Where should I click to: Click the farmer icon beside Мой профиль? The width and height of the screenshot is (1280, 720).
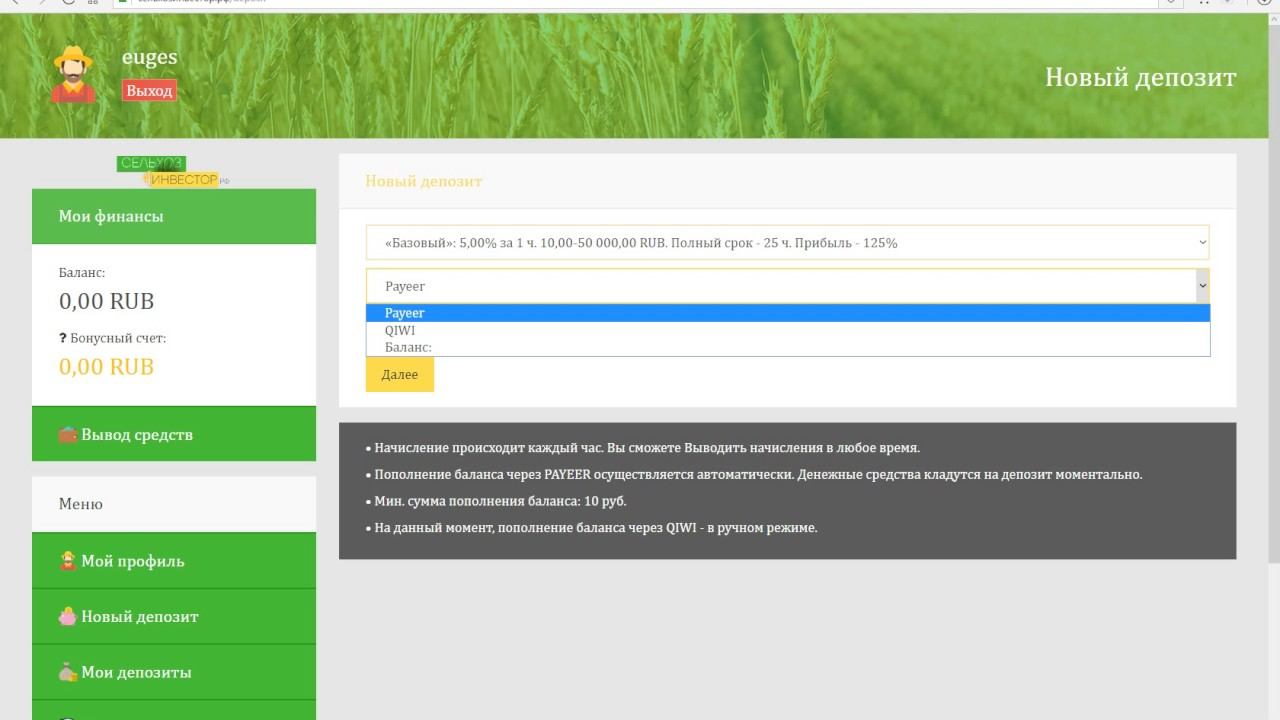click(x=67, y=561)
